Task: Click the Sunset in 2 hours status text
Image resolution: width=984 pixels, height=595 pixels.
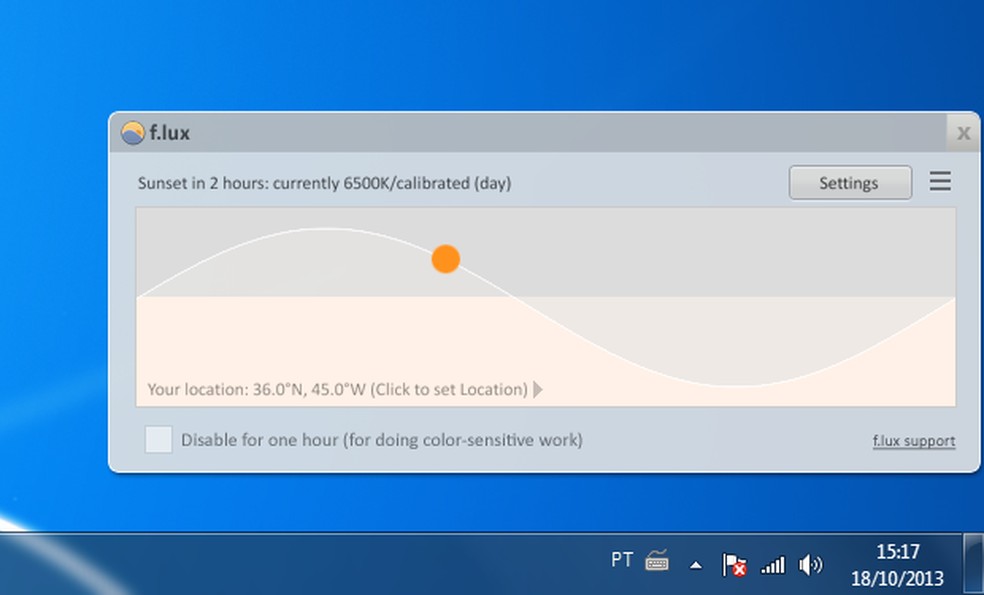Action: point(324,183)
